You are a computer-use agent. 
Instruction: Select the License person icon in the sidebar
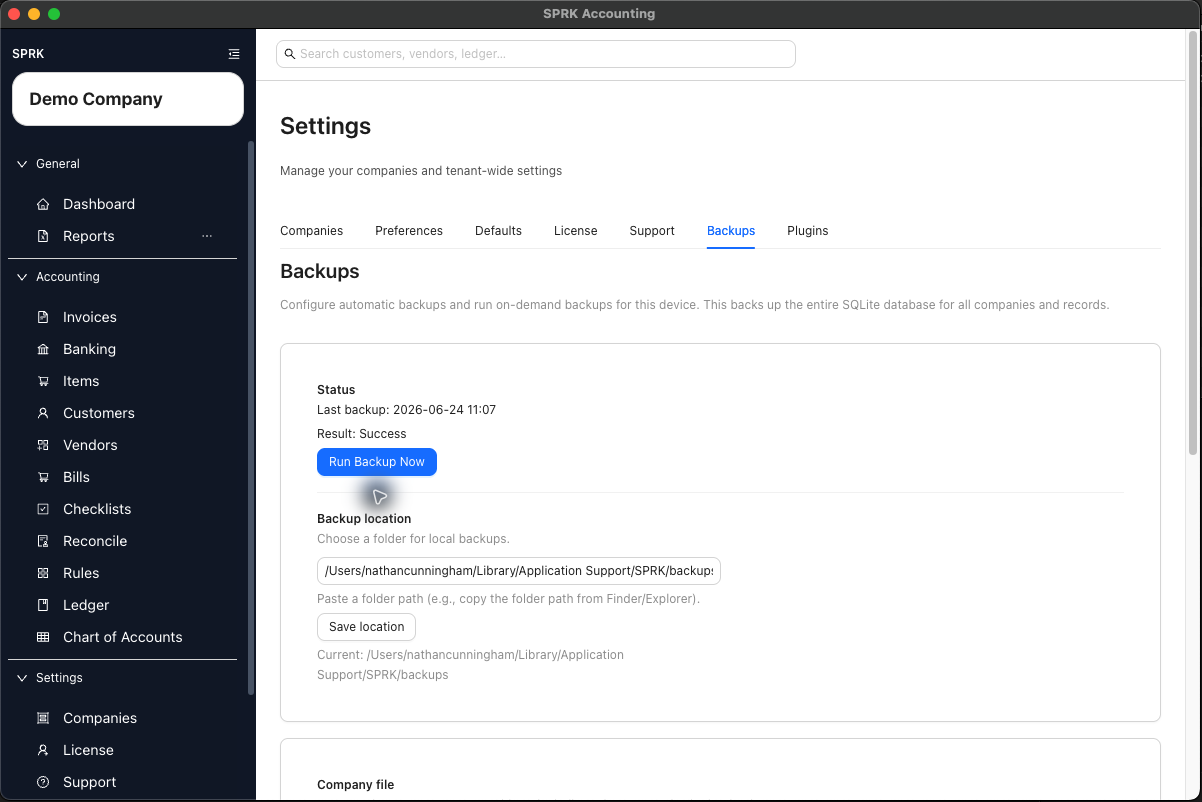[x=43, y=750]
